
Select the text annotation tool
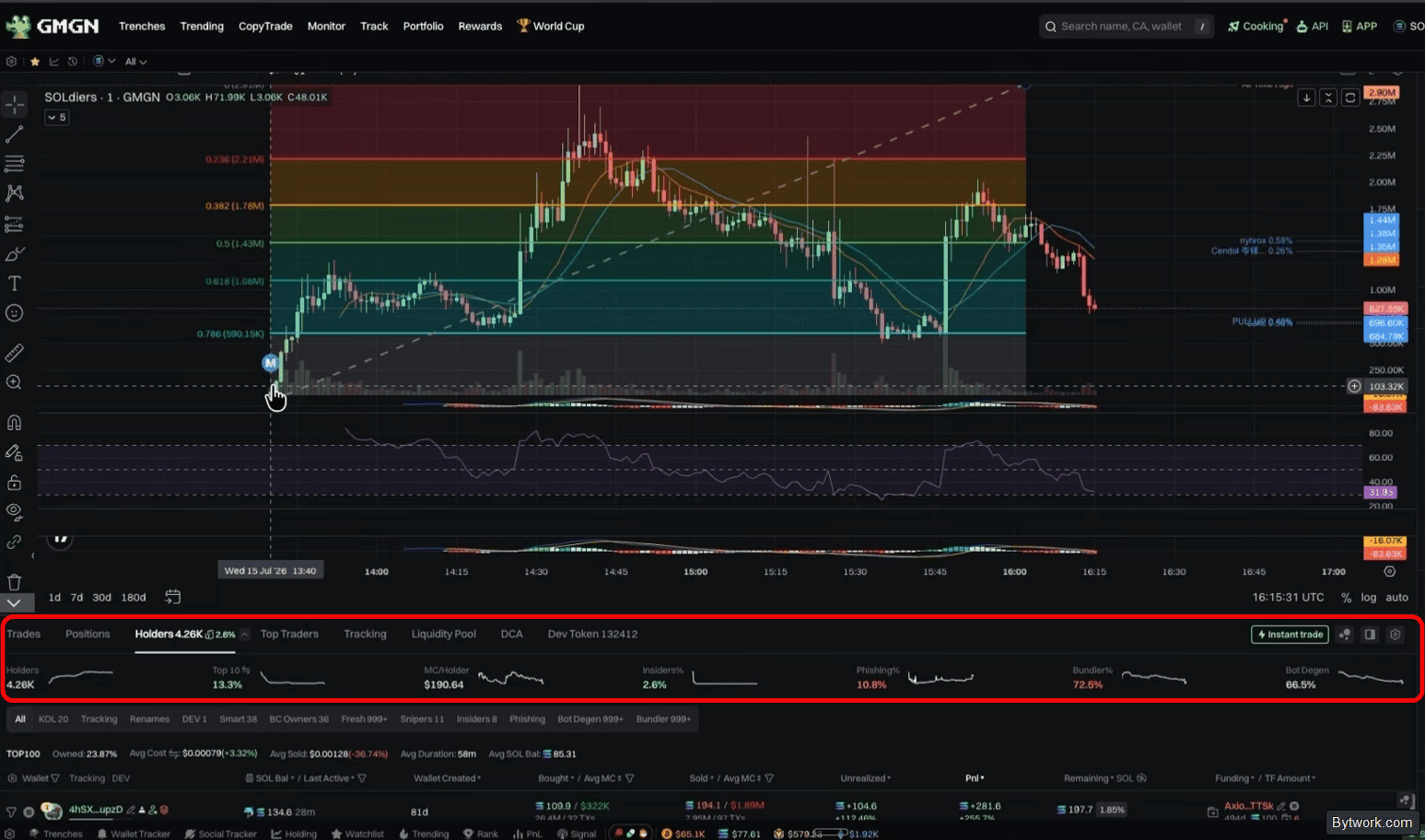point(15,284)
